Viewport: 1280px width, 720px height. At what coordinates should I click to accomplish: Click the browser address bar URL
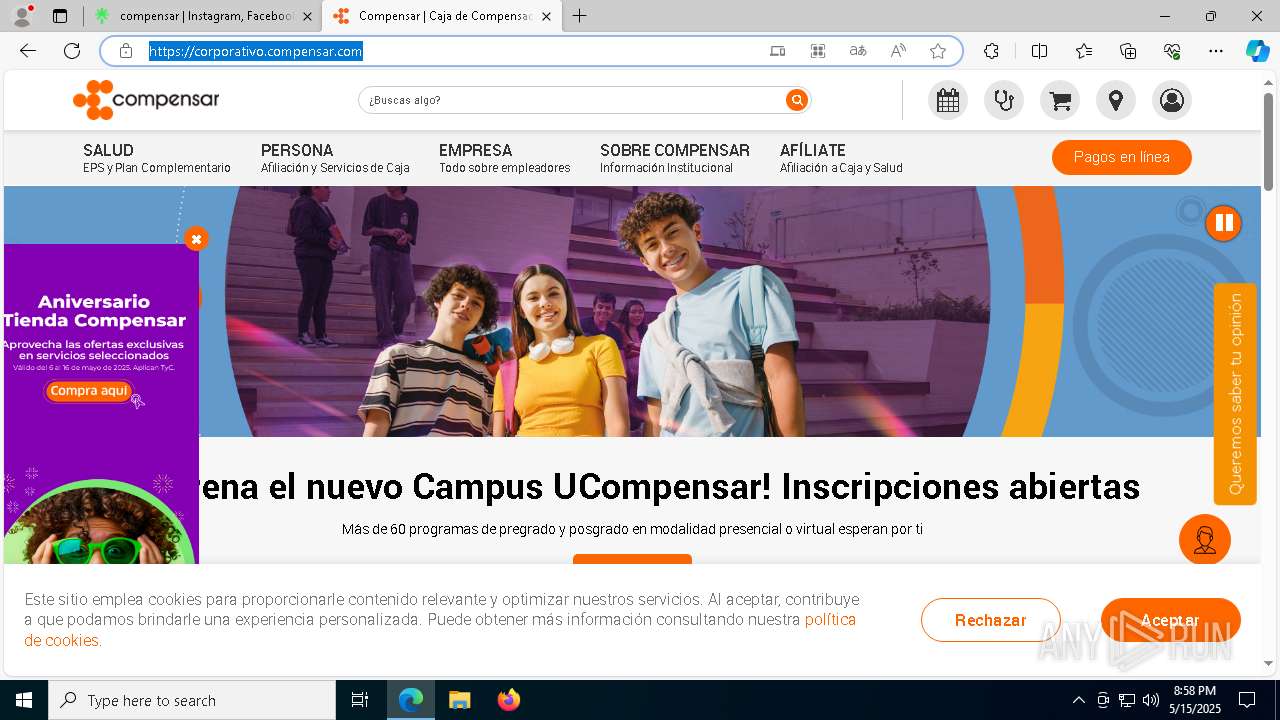(x=256, y=51)
